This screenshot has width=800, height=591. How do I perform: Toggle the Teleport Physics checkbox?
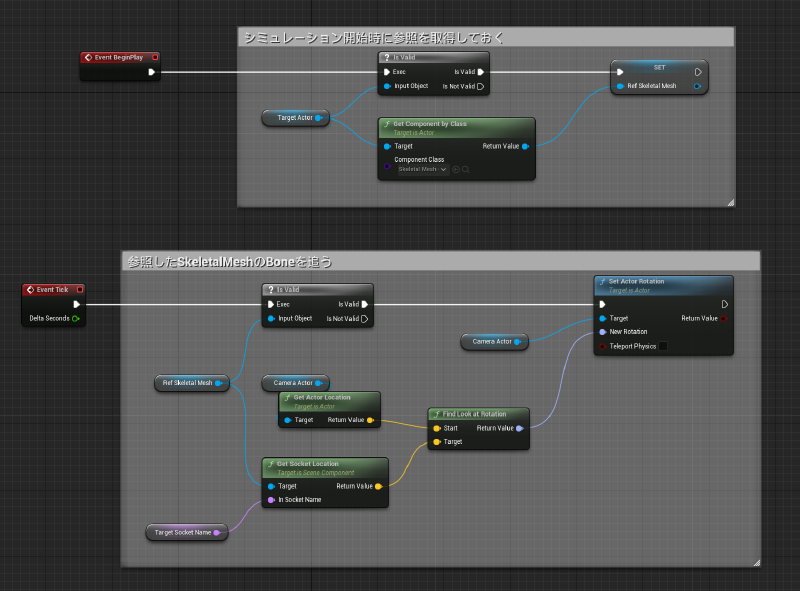663,346
